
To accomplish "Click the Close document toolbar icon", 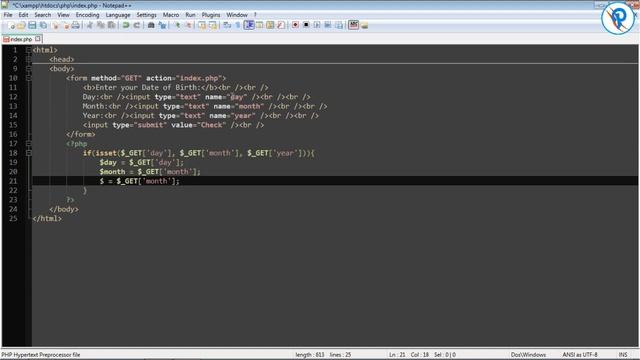I will click(55, 25).
